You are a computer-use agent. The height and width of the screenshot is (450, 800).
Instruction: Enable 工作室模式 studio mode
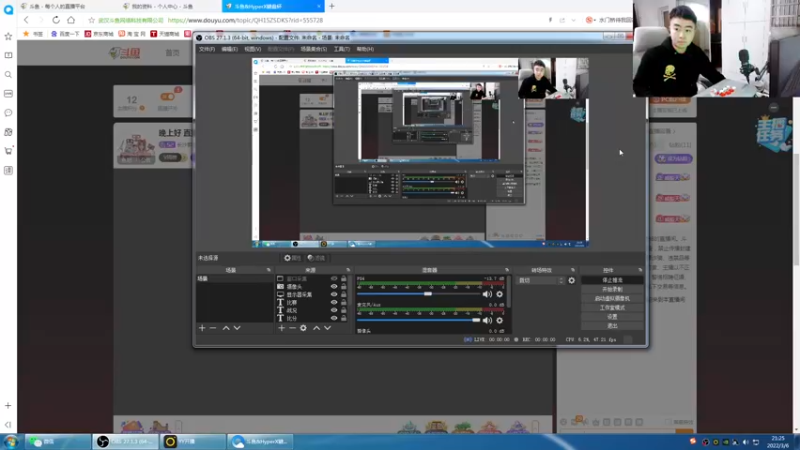click(x=612, y=308)
